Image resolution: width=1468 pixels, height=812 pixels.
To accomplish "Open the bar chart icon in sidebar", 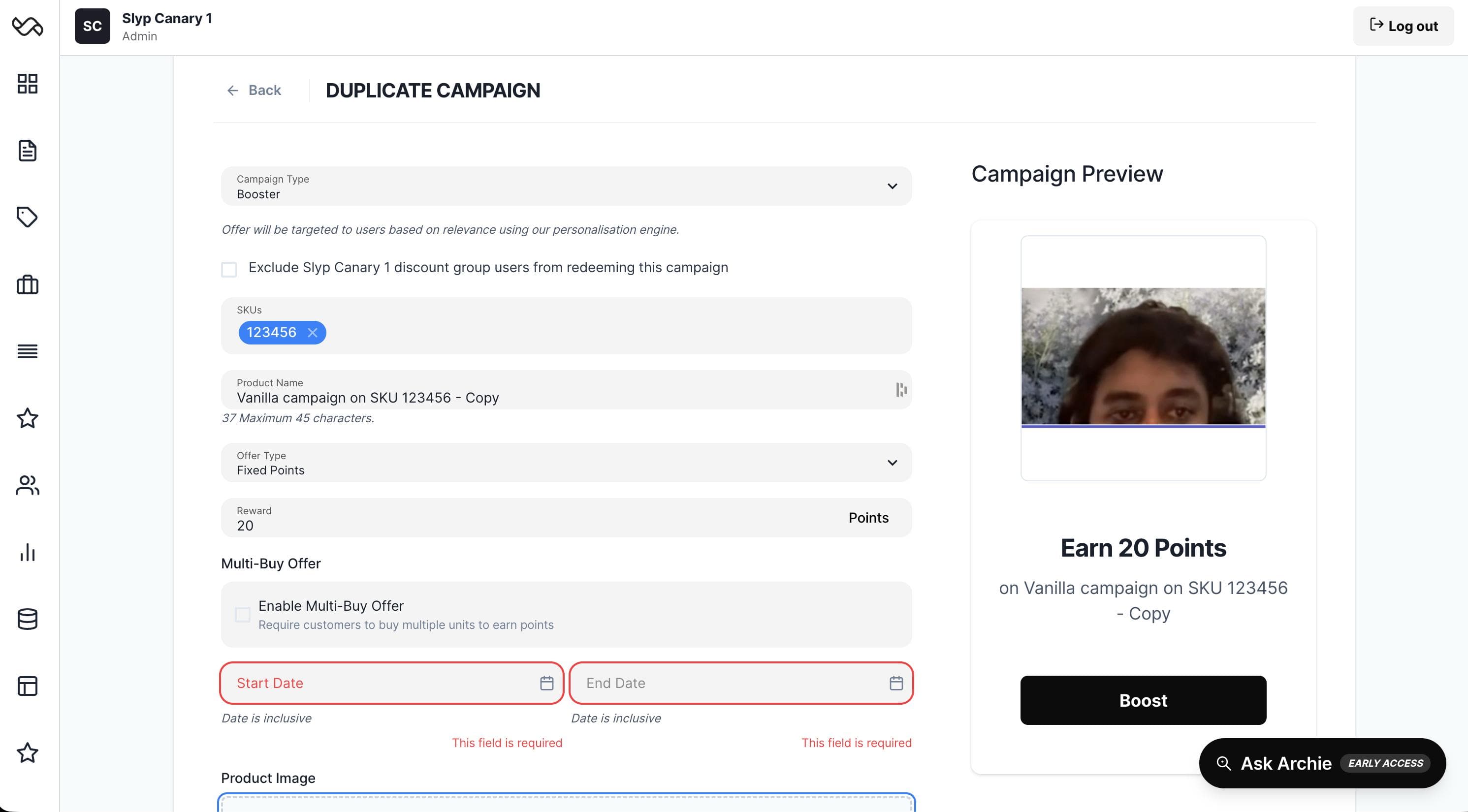I will (28, 552).
